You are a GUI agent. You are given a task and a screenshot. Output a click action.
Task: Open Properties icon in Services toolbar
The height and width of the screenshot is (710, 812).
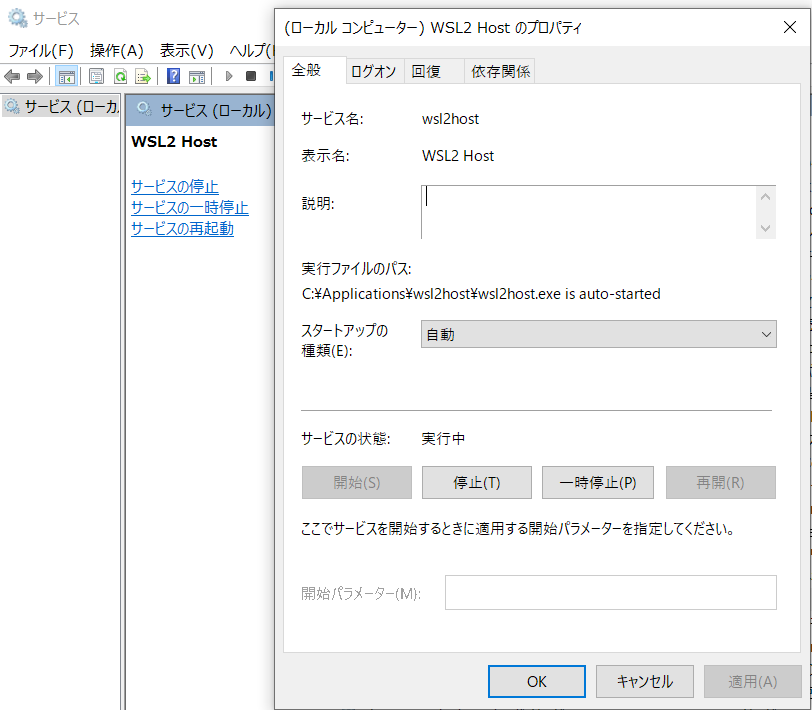click(x=96, y=77)
